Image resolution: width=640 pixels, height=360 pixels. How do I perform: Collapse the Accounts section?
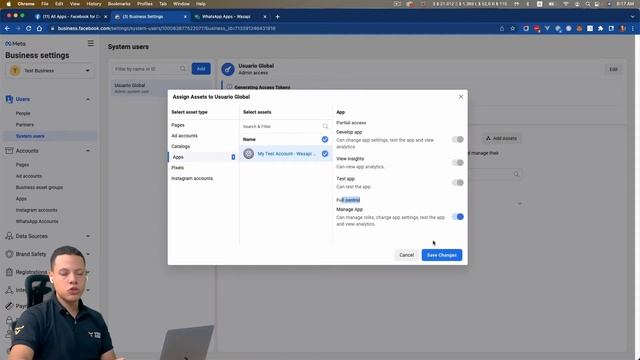pos(88,151)
